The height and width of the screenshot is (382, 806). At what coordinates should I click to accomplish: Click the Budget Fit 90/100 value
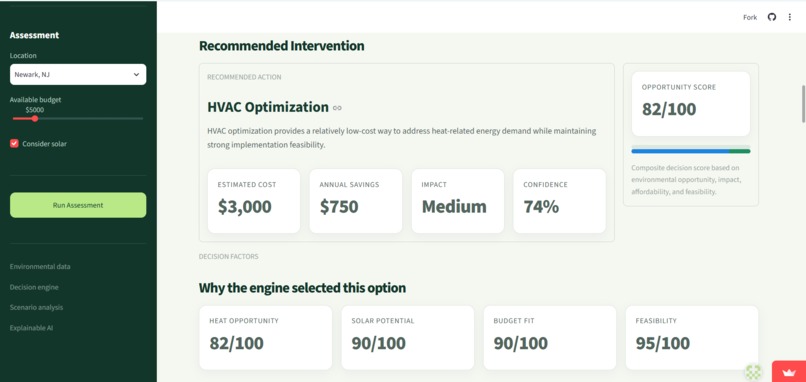[x=521, y=343]
